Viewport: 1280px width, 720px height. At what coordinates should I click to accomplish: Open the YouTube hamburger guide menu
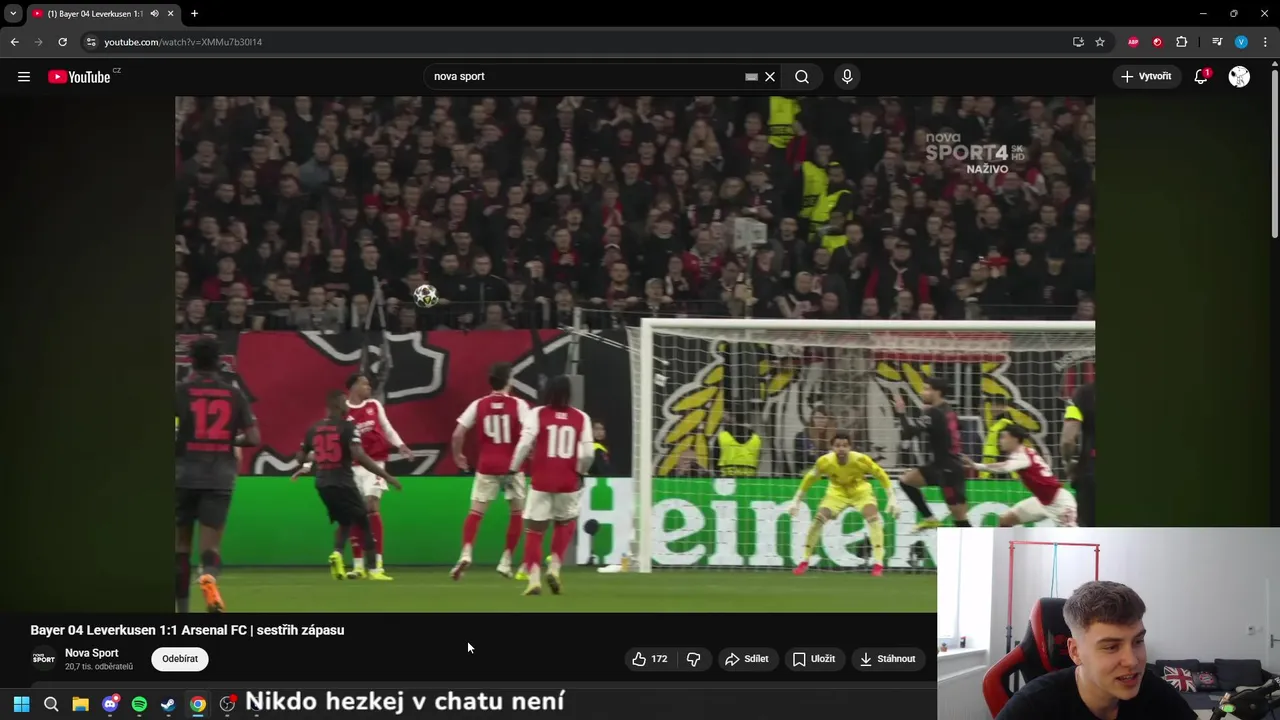click(24, 77)
